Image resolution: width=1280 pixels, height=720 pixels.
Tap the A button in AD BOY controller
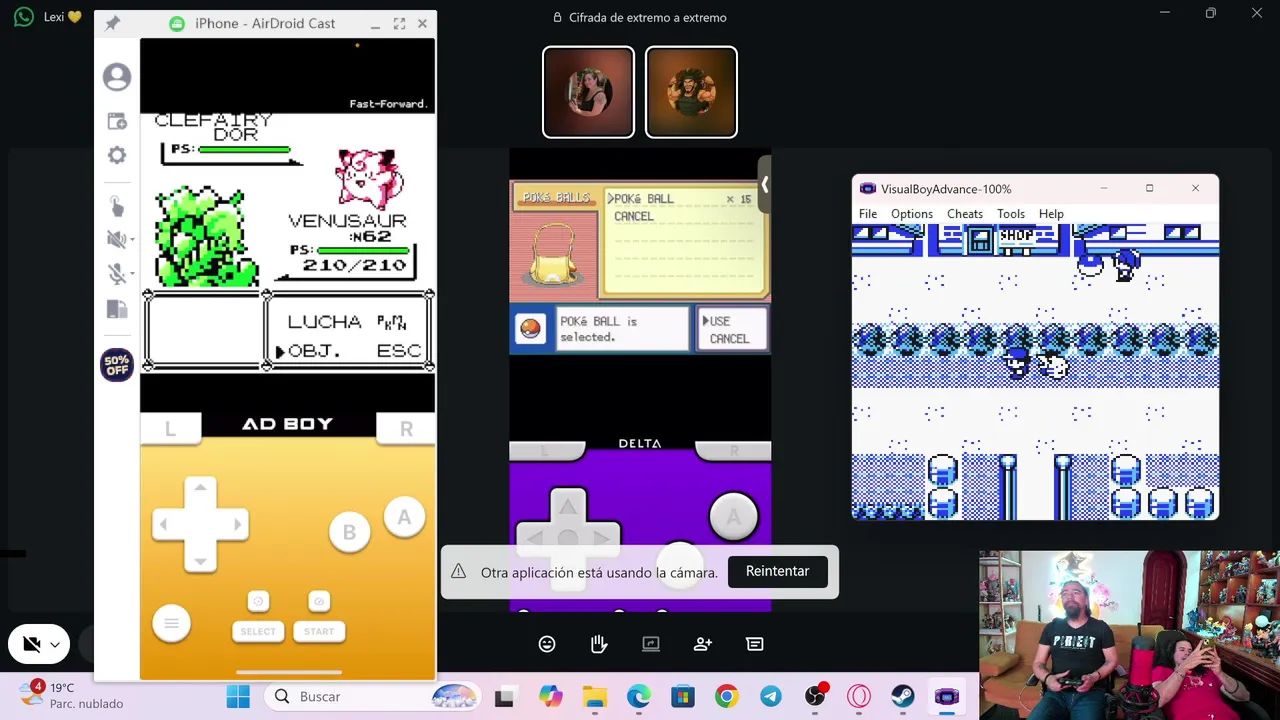coord(404,517)
